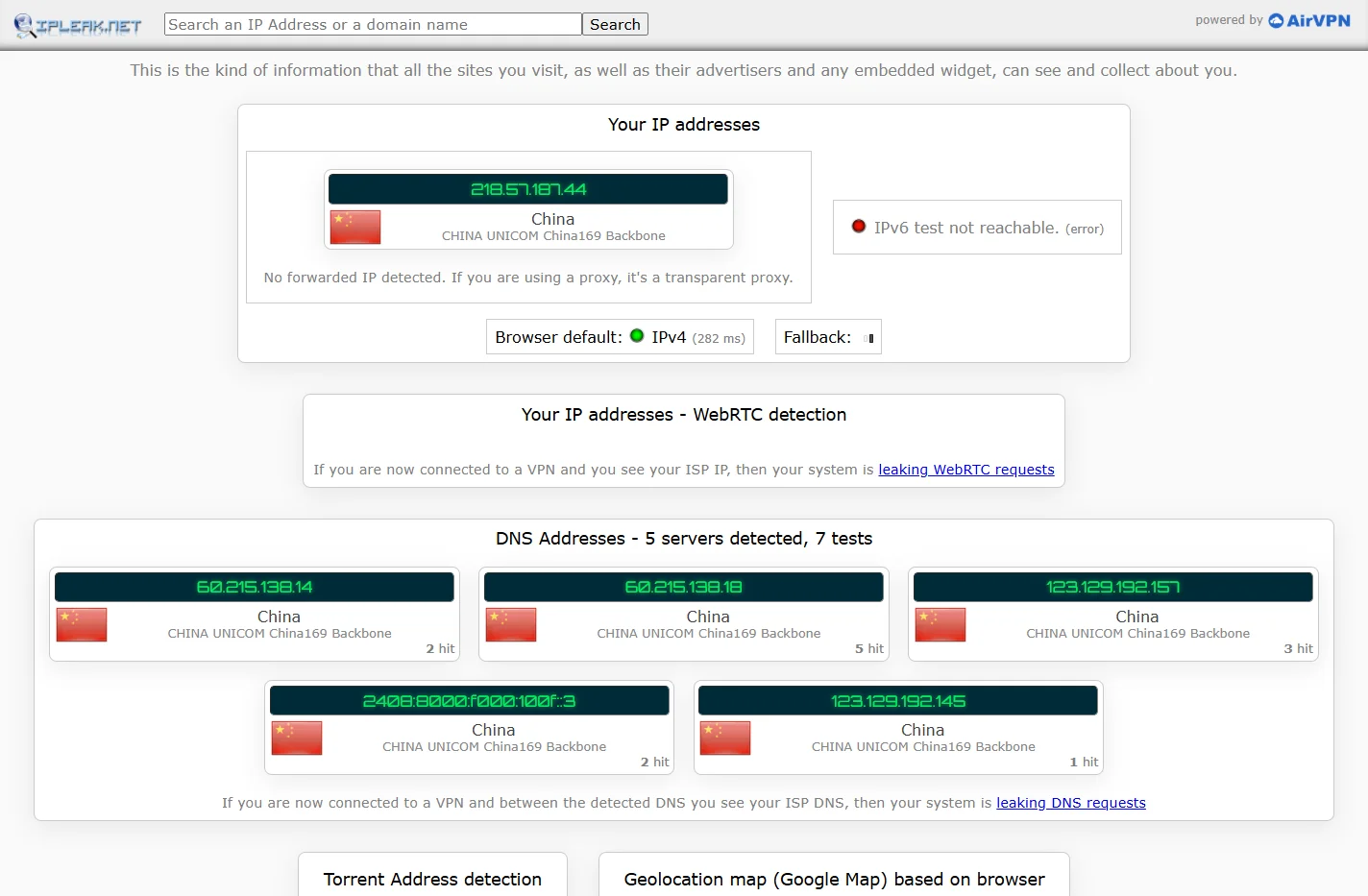
Task: Click the China flag in the 60.215.138.14 card
Action: pos(82,624)
